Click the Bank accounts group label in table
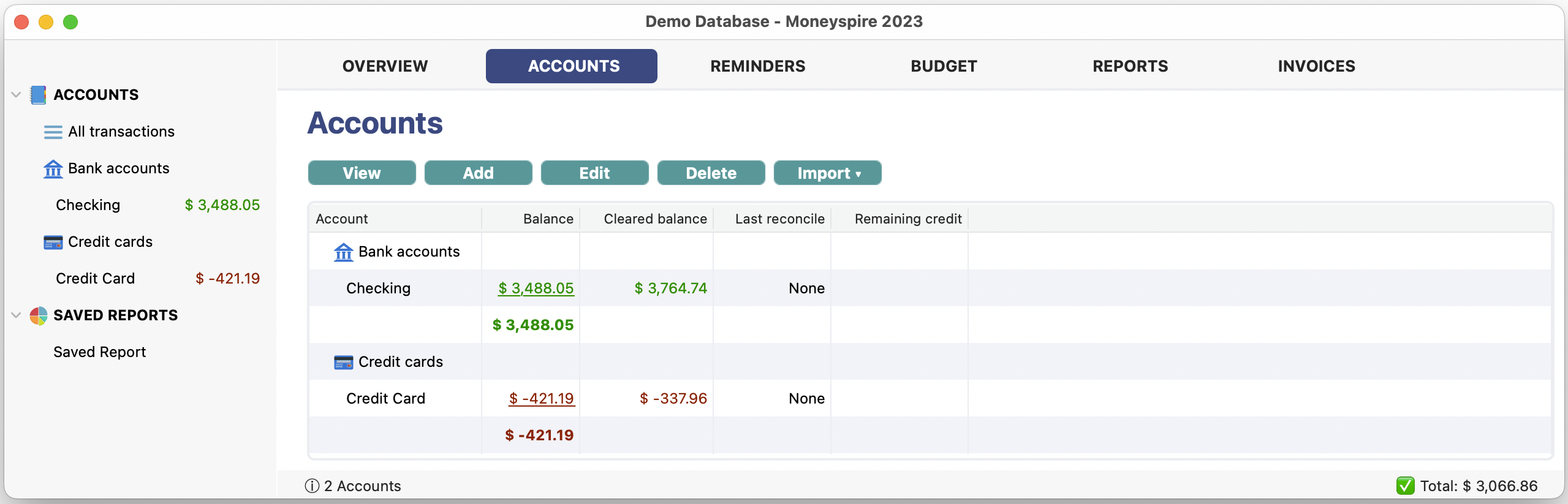The width and height of the screenshot is (1568, 504). pyautogui.click(x=409, y=252)
